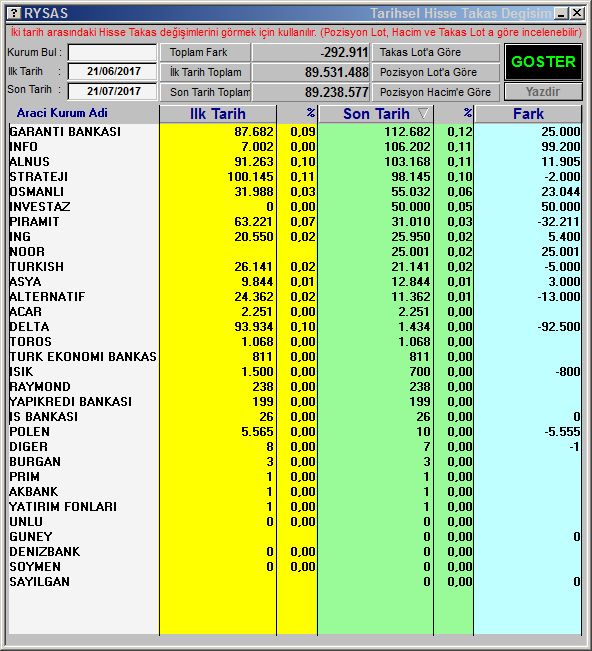Screen dimensions: 592x651
Task: Click GARANTI's Son Tarih value 112.682
Action: coord(408,132)
